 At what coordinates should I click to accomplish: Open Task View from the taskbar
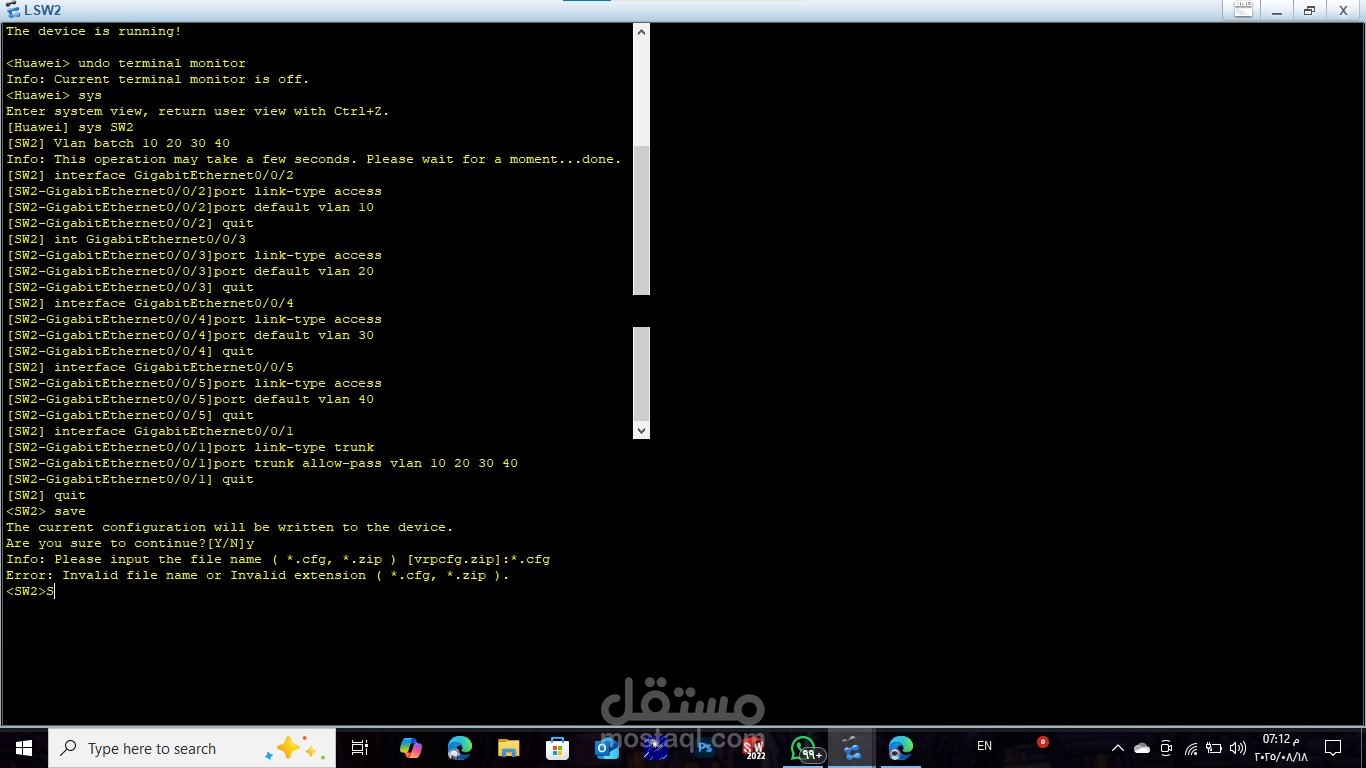pyautogui.click(x=360, y=748)
